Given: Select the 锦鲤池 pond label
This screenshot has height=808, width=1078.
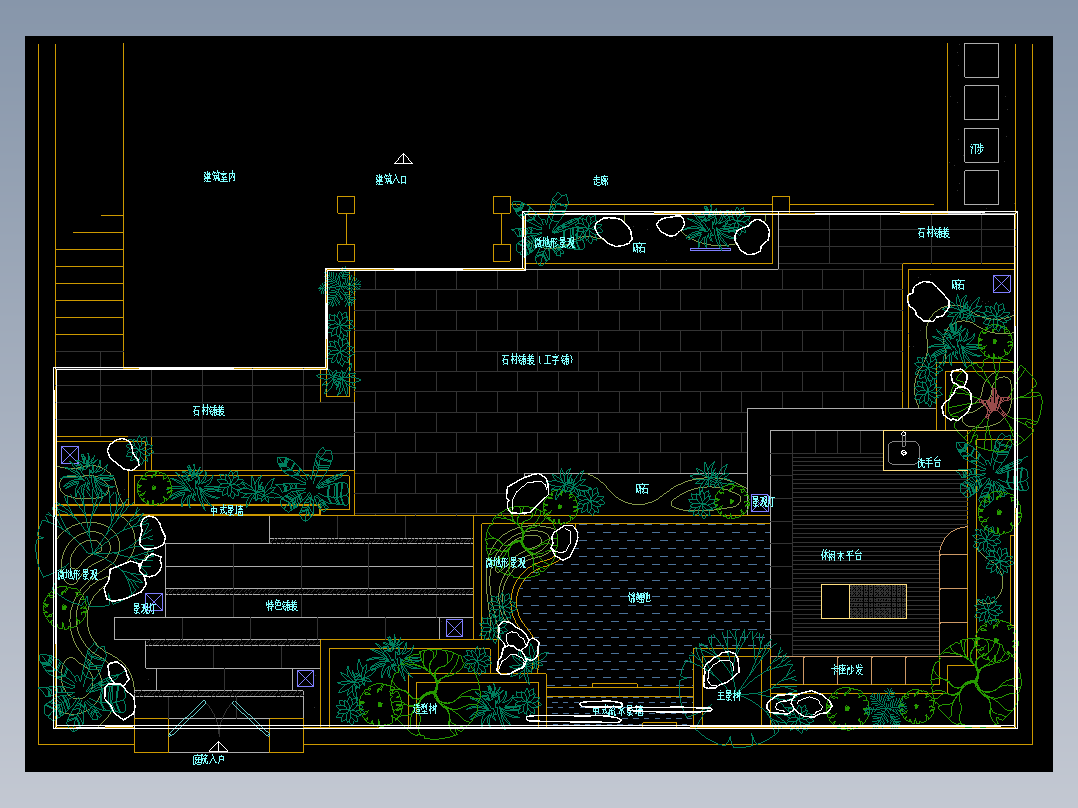Looking at the screenshot, I should (639, 598).
